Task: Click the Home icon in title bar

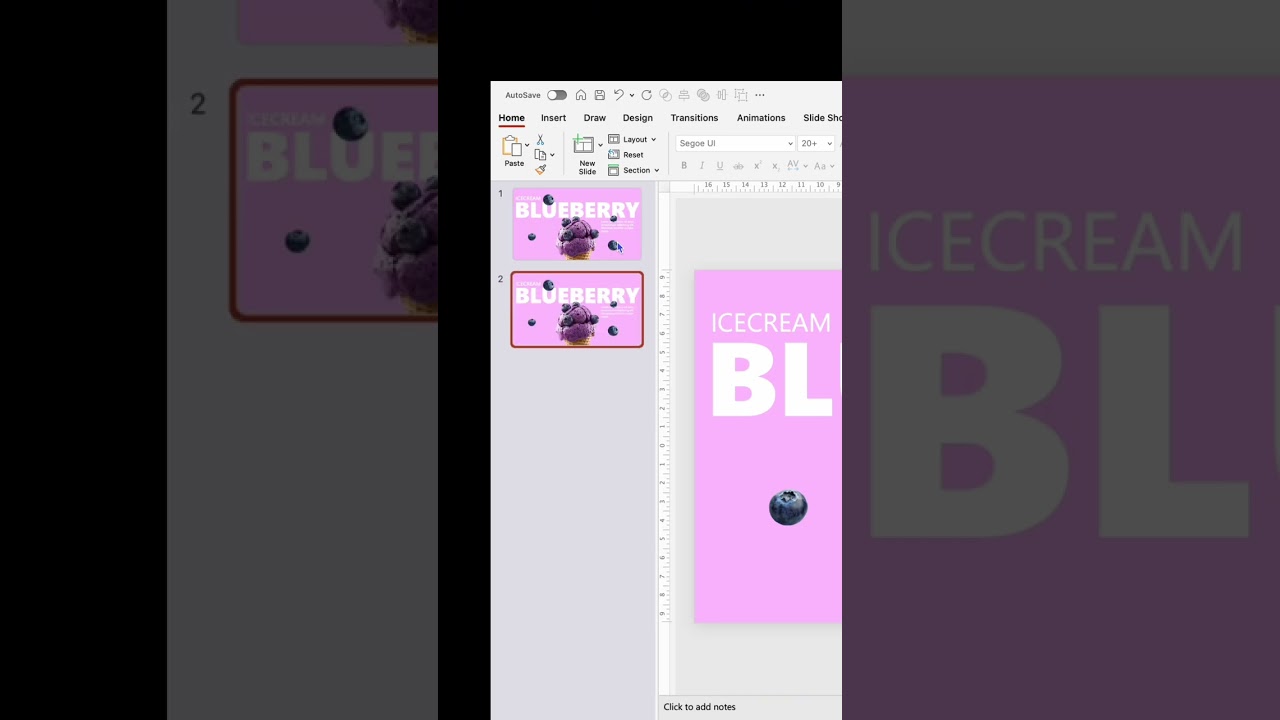Action: click(x=581, y=95)
